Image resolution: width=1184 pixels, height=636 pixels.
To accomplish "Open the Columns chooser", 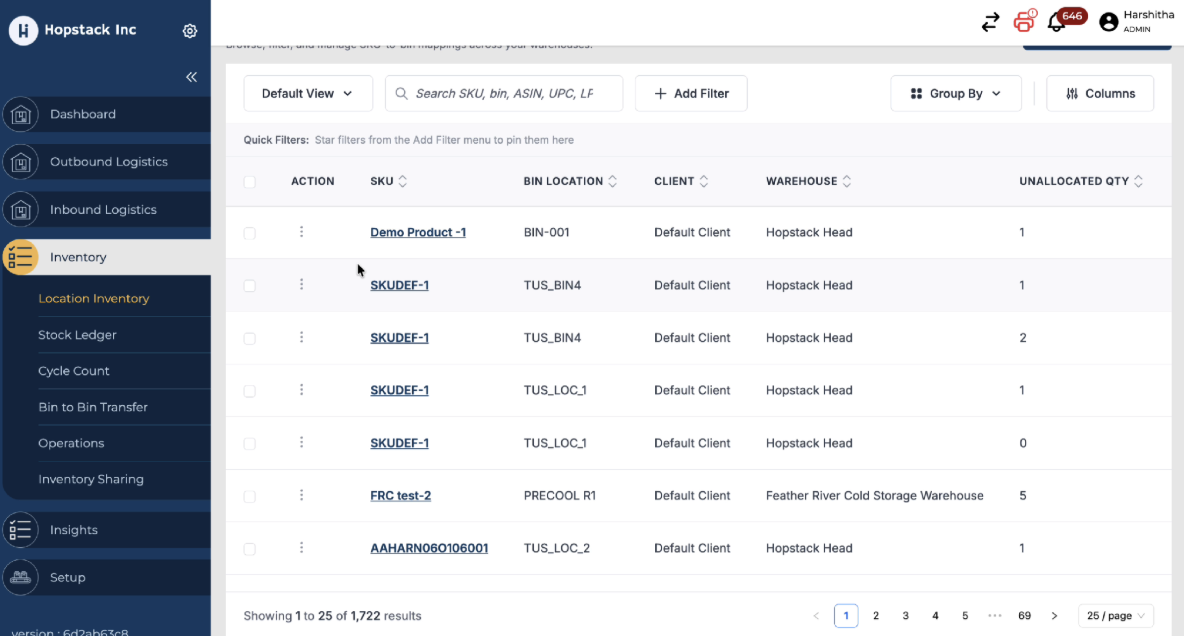I will click(x=1100, y=94).
